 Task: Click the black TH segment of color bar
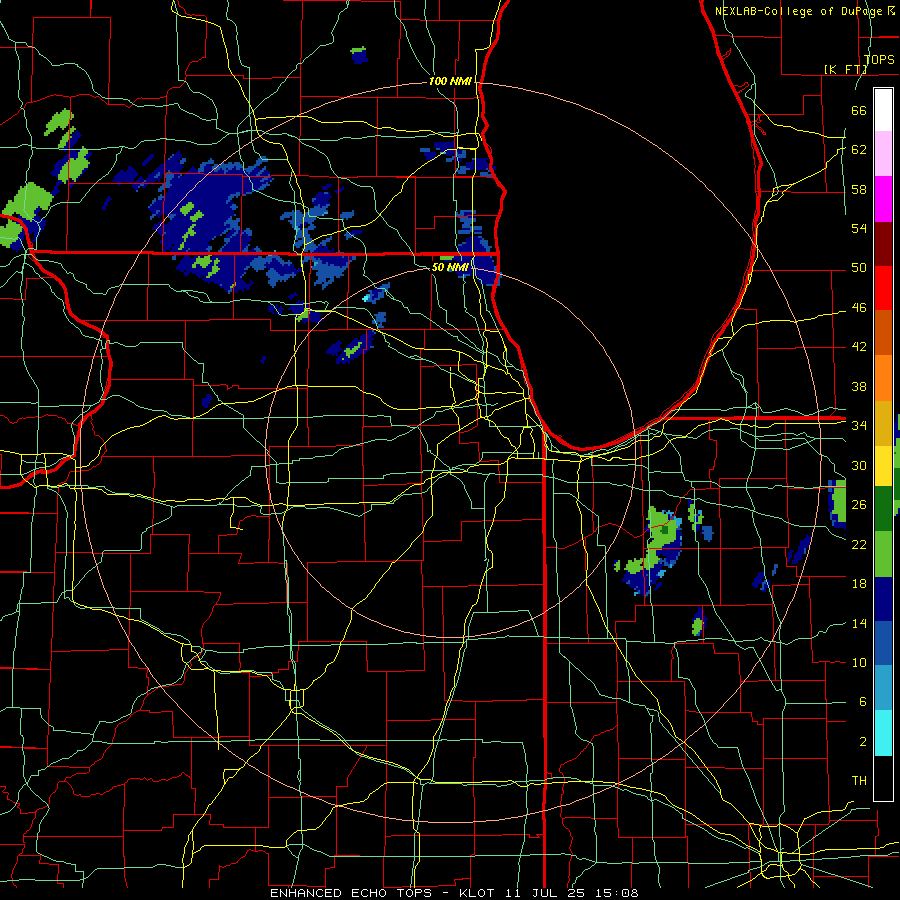(883, 778)
